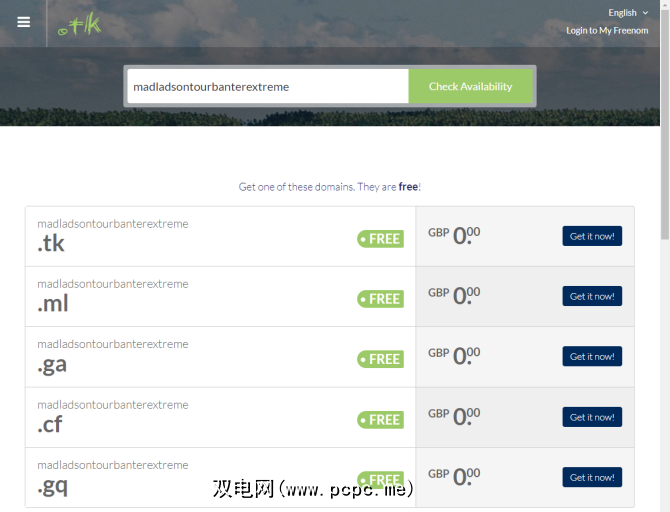This screenshot has width=670, height=512.
Task: Click GBP 0.00 price in .cf row
Action: 454,417
